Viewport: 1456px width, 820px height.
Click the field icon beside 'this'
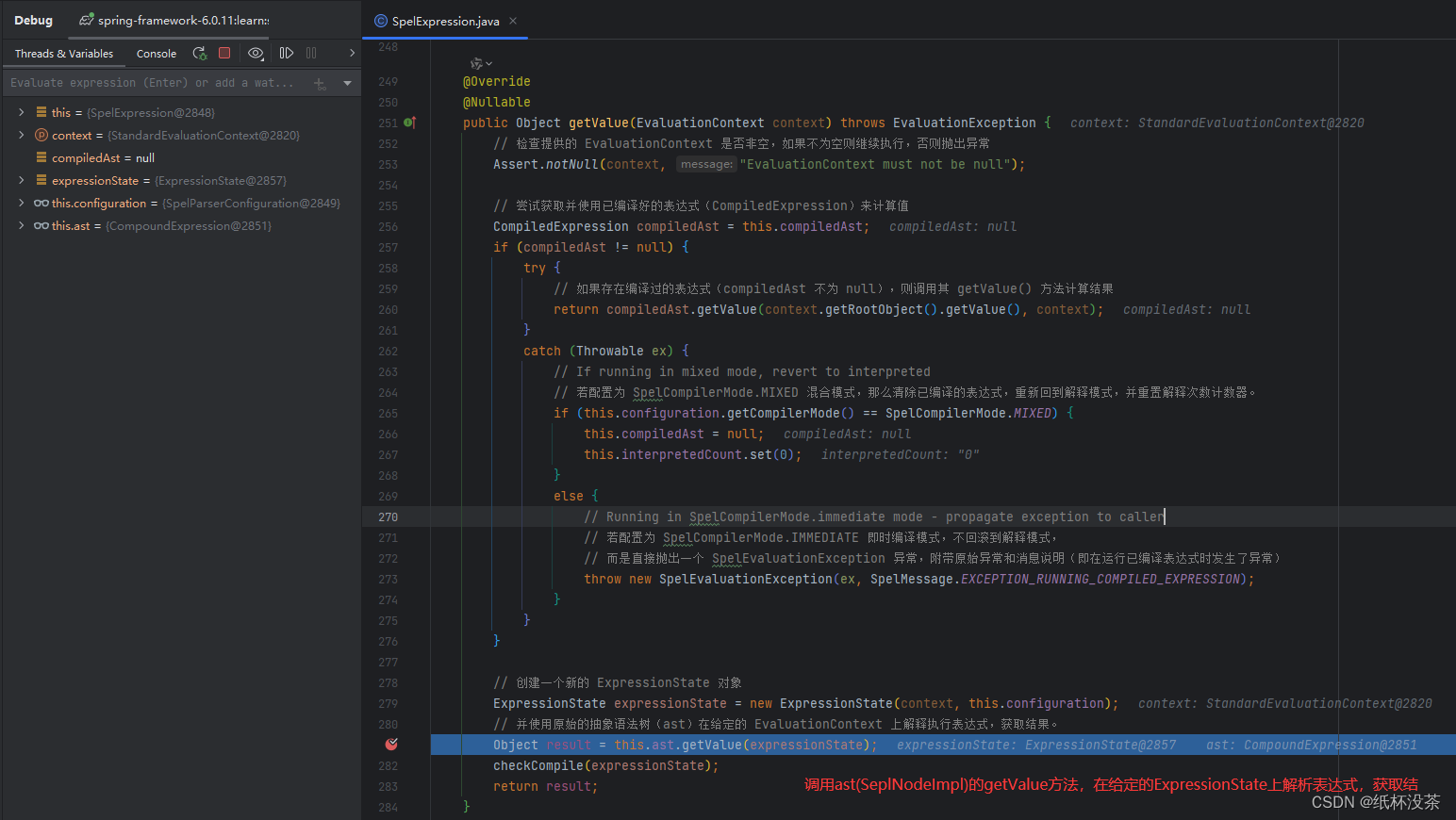point(41,112)
